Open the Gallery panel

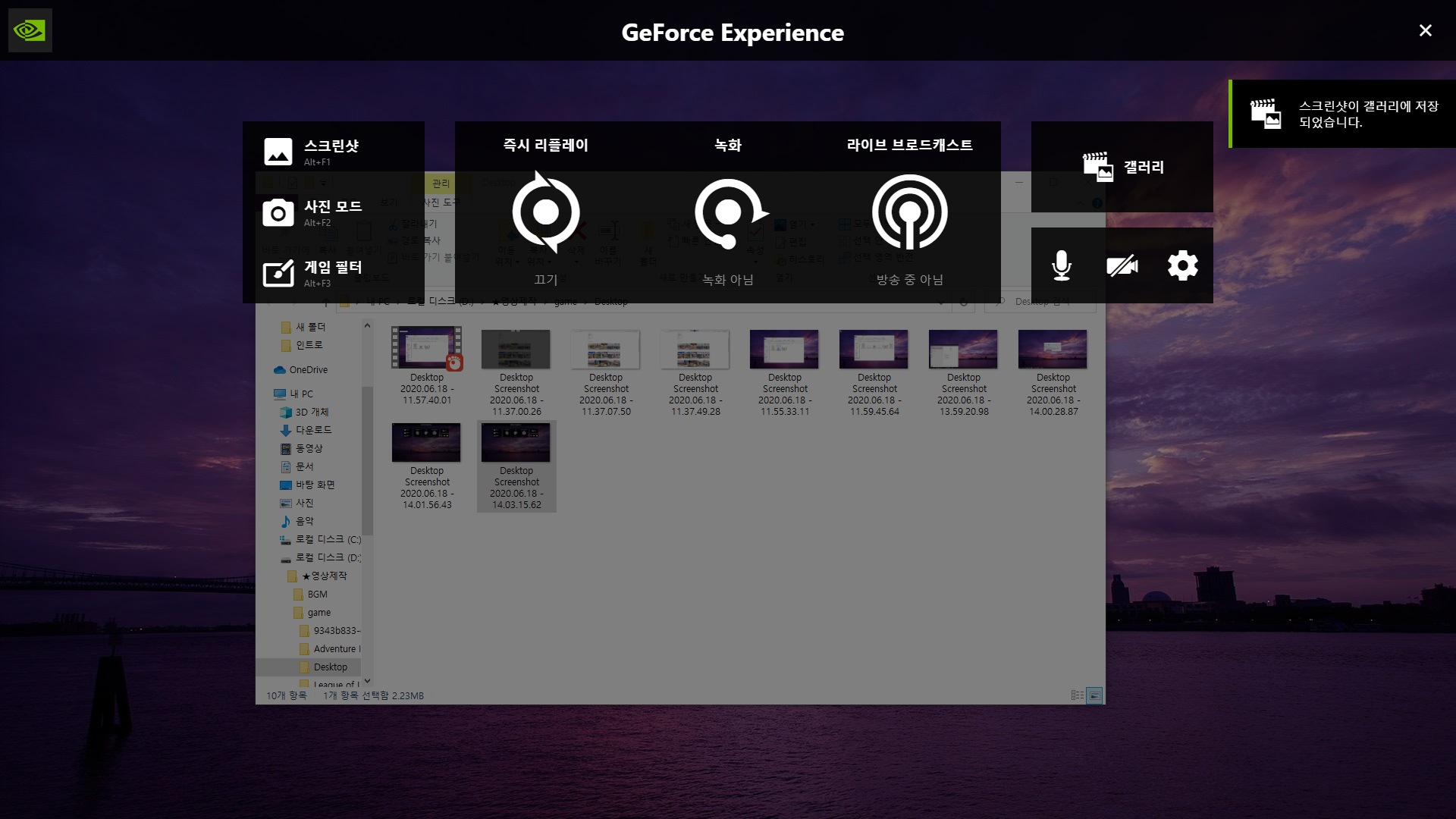click(x=1122, y=167)
